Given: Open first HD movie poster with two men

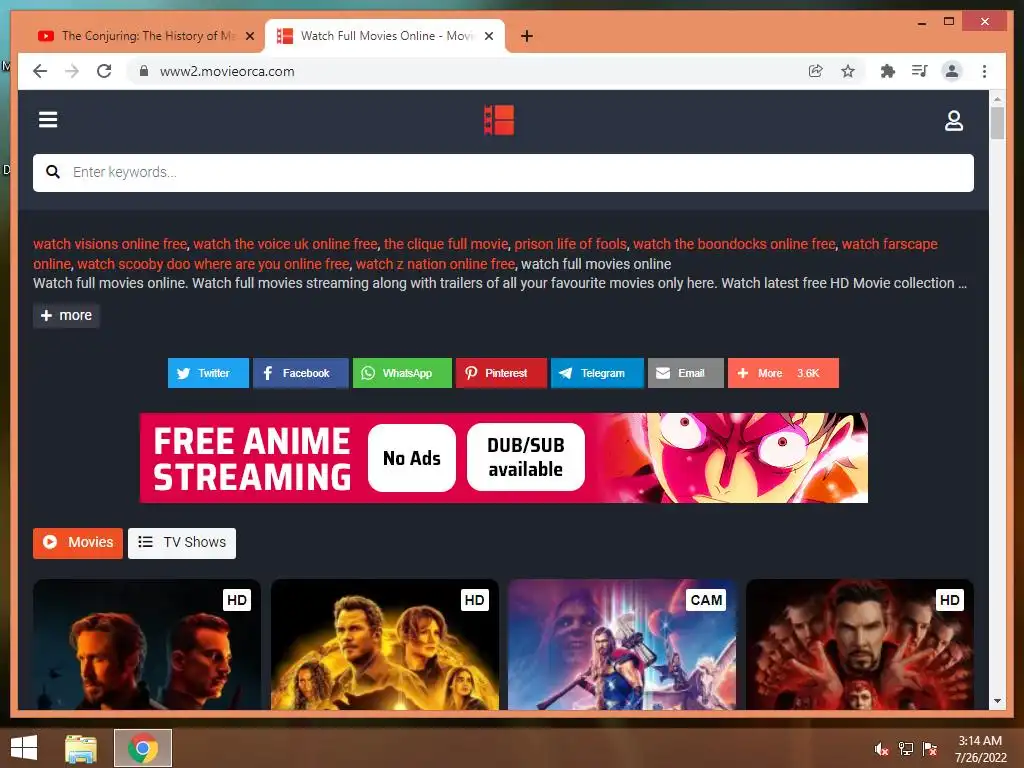Looking at the screenshot, I should point(147,645).
